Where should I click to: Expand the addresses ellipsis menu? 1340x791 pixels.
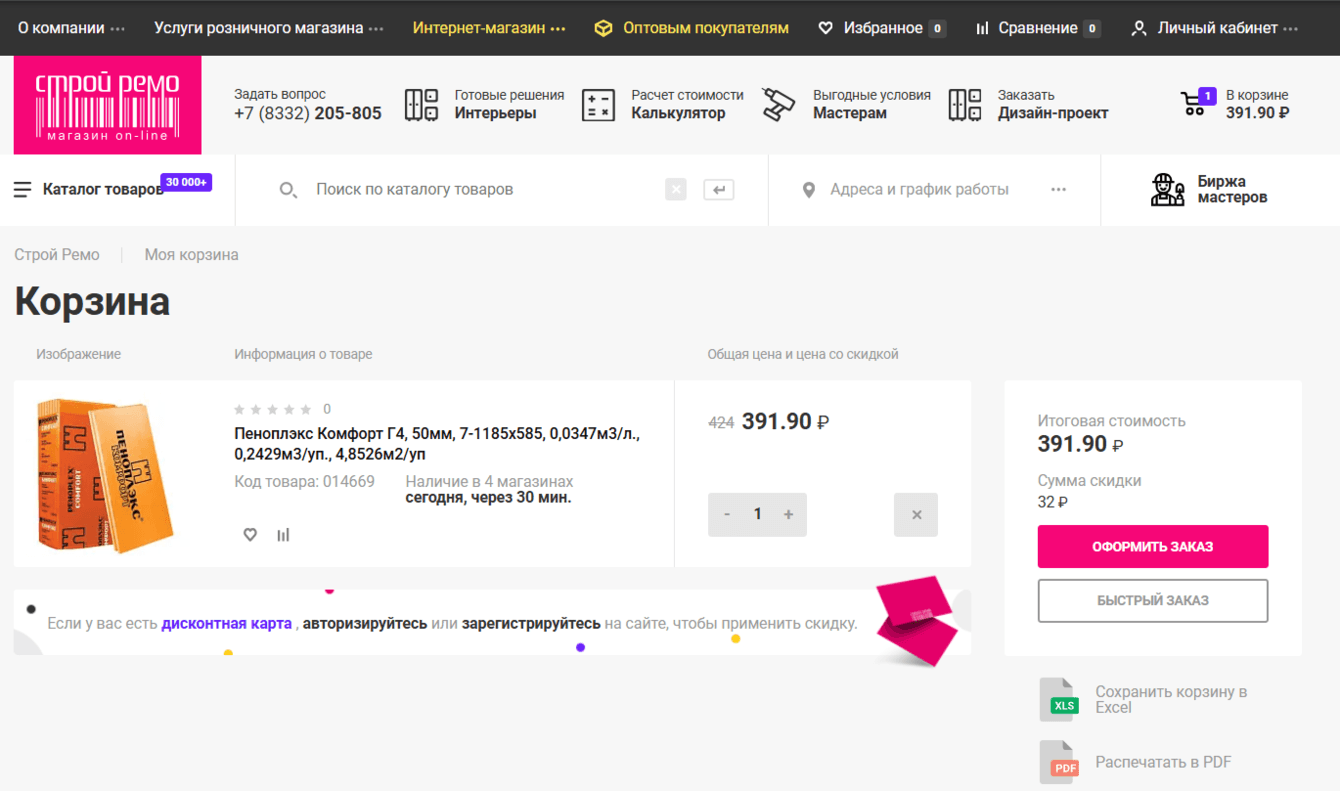point(1058,190)
